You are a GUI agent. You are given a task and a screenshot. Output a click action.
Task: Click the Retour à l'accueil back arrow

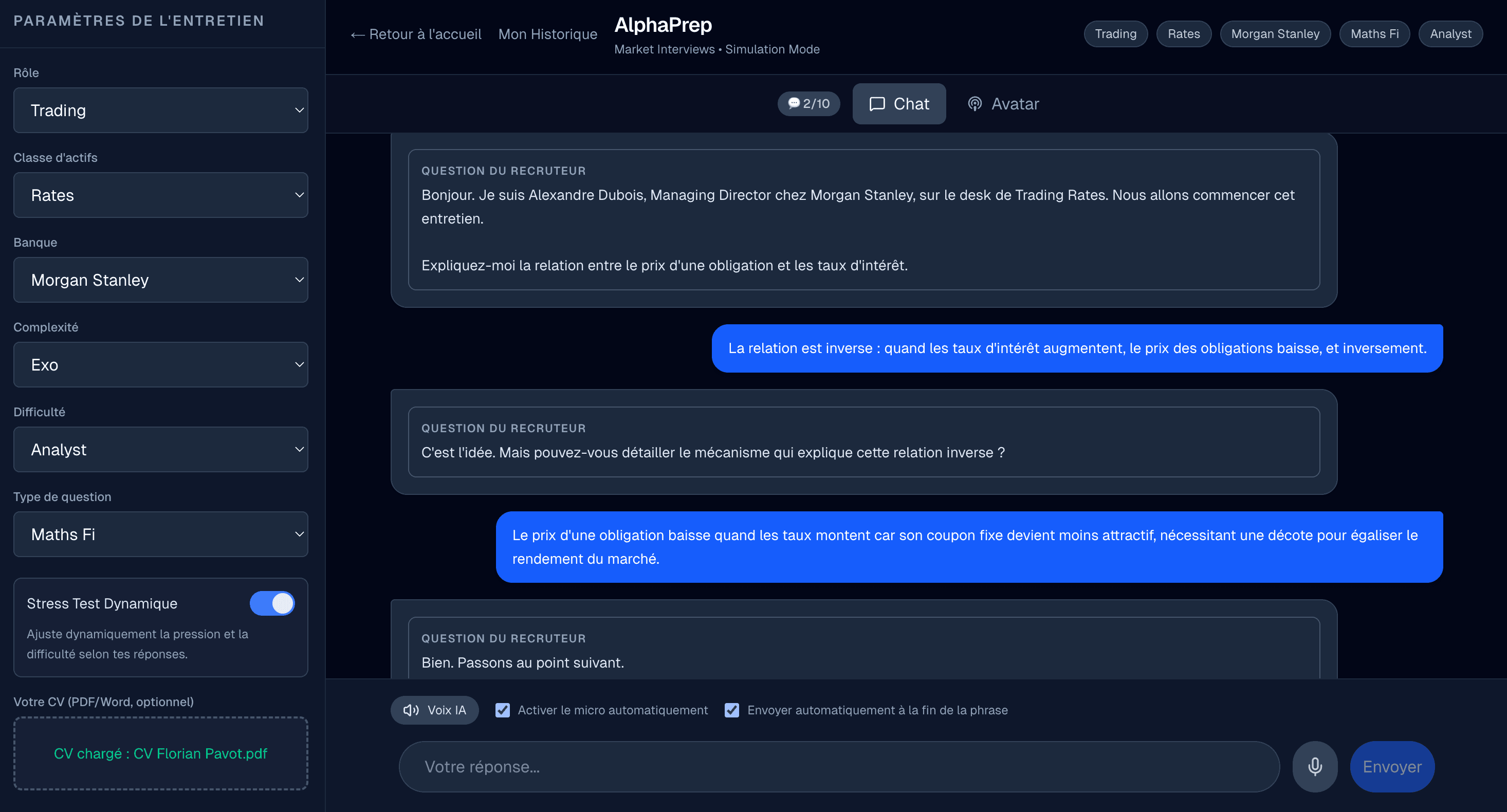[x=357, y=34]
